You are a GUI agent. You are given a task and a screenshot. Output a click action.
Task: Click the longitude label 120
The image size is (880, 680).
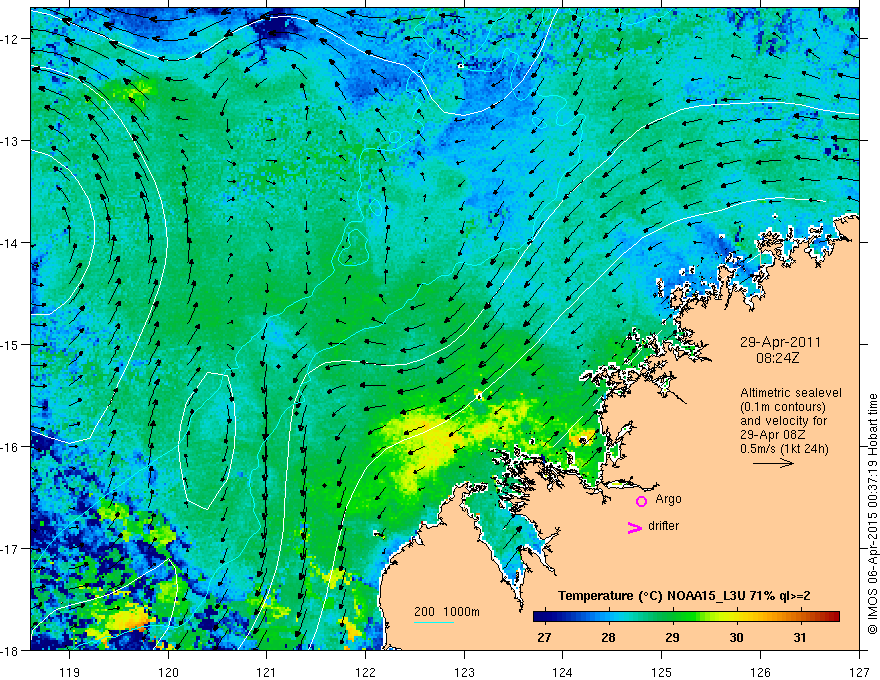[x=168, y=672]
